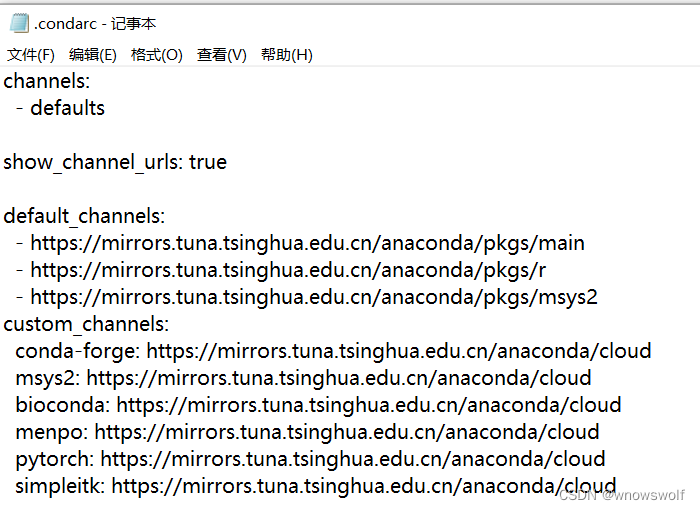Click the bioconda channel line
The height and width of the screenshot is (510, 700).
tap(318, 405)
